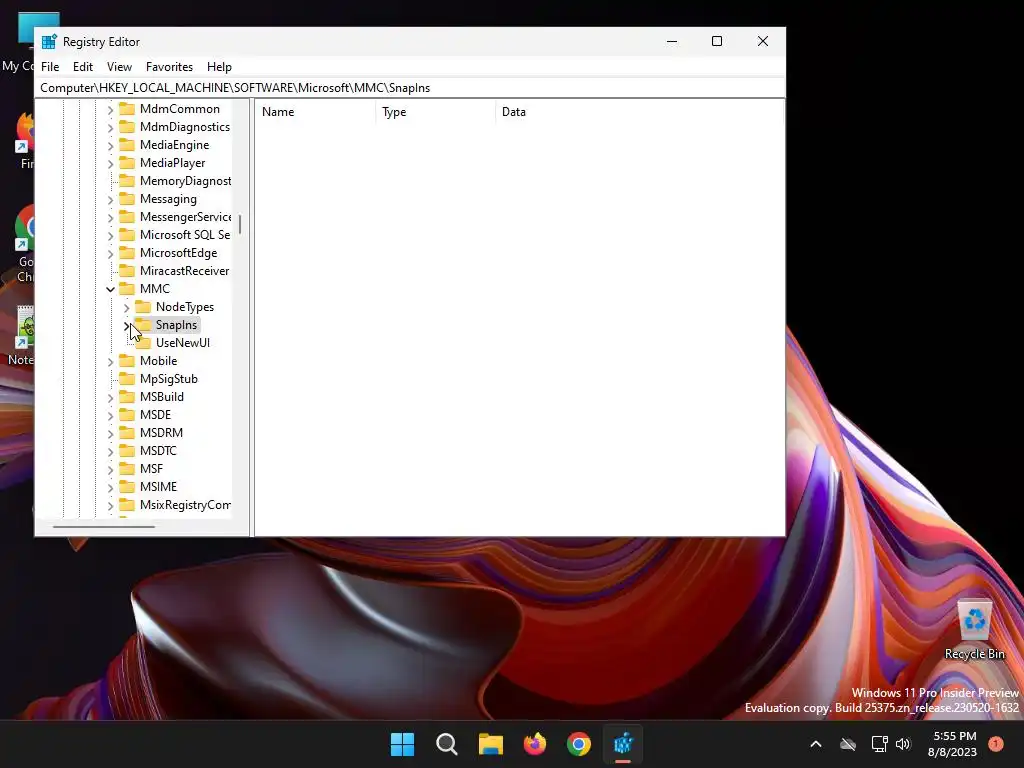Click the MsixRegistryCom folder icon
This screenshot has height=768, width=1024.
127,504
